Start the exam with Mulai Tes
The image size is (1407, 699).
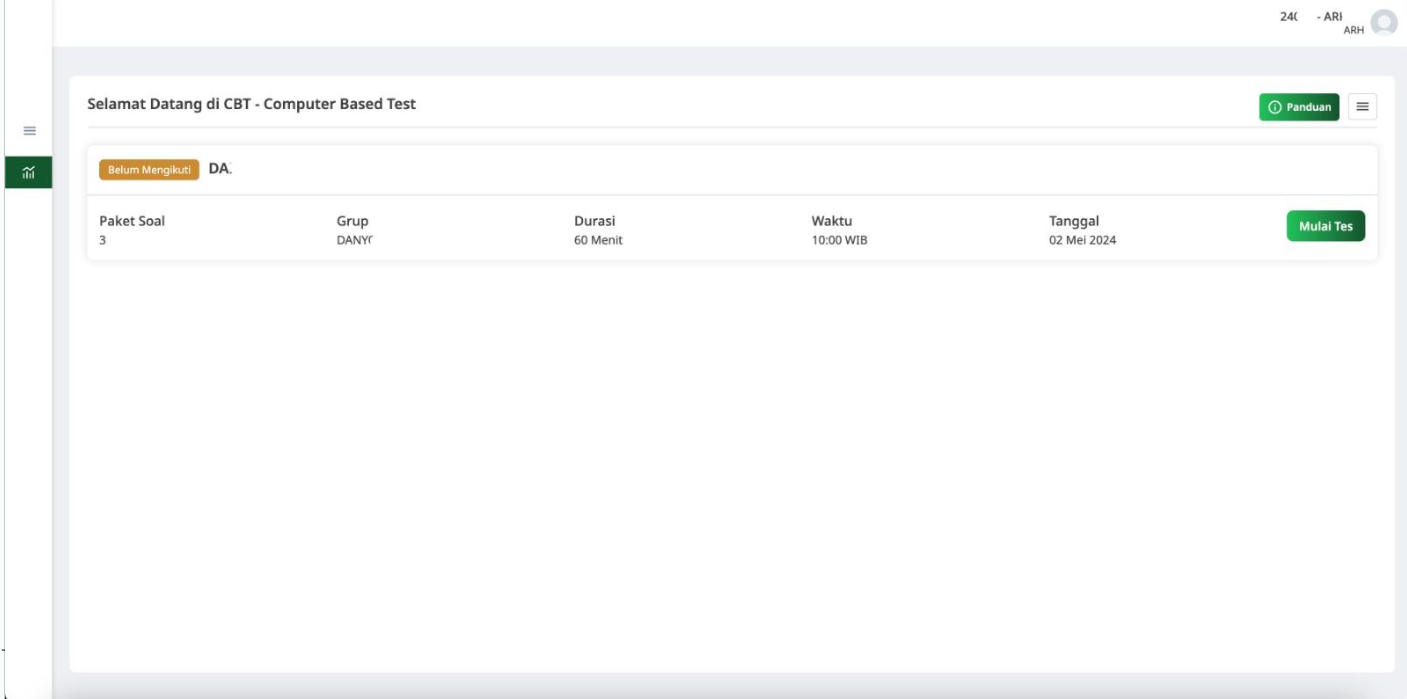coord(1325,226)
